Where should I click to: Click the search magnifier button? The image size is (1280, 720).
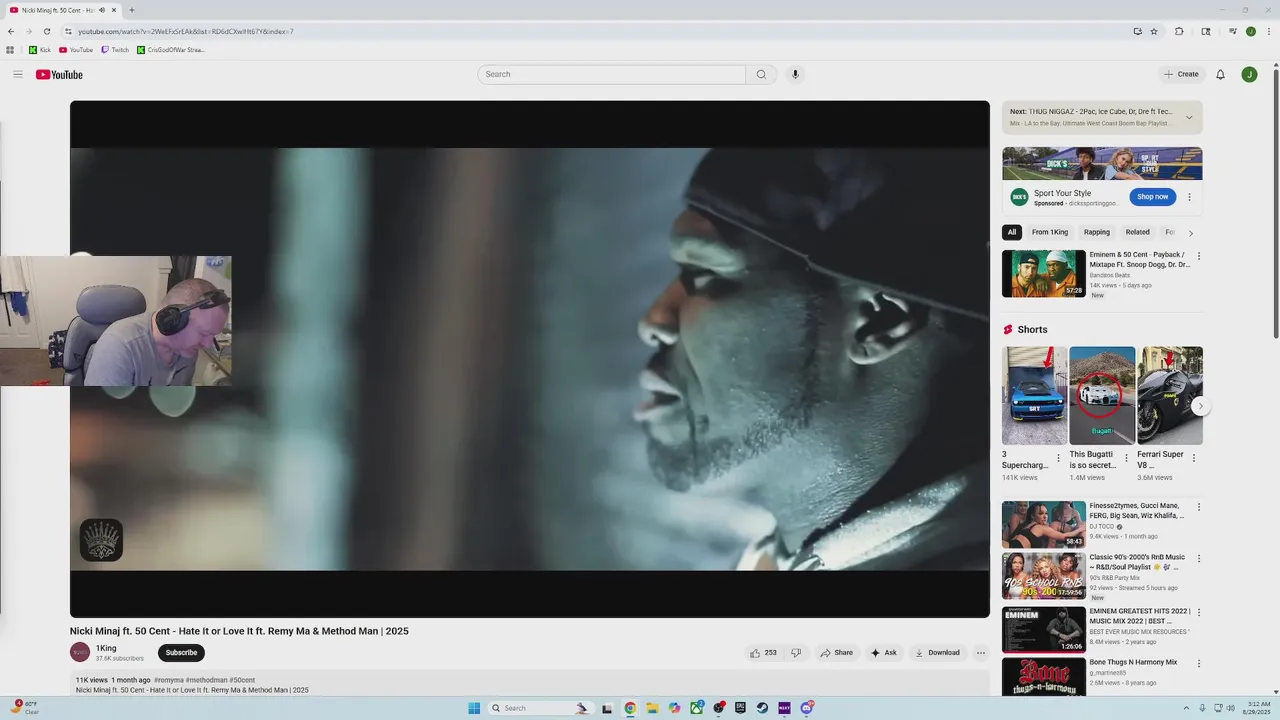pos(761,74)
